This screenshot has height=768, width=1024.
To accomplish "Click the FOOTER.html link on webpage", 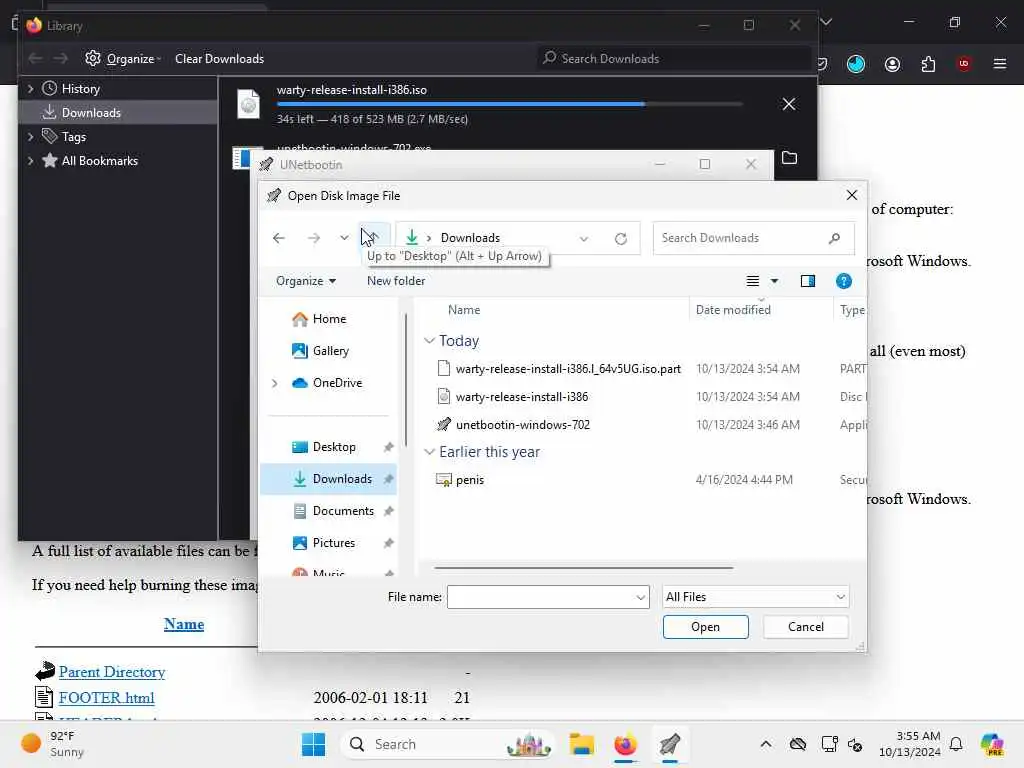I will click(106, 697).
